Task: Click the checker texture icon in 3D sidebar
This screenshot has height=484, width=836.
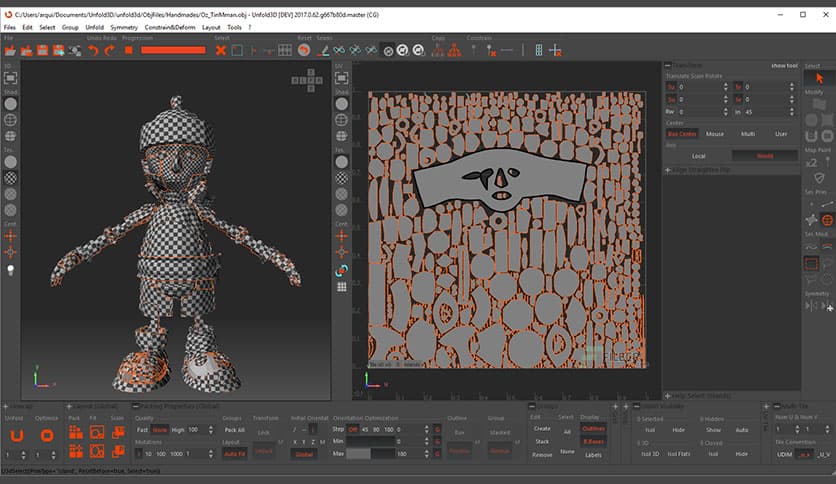Action: pyautogui.click(x=10, y=178)
